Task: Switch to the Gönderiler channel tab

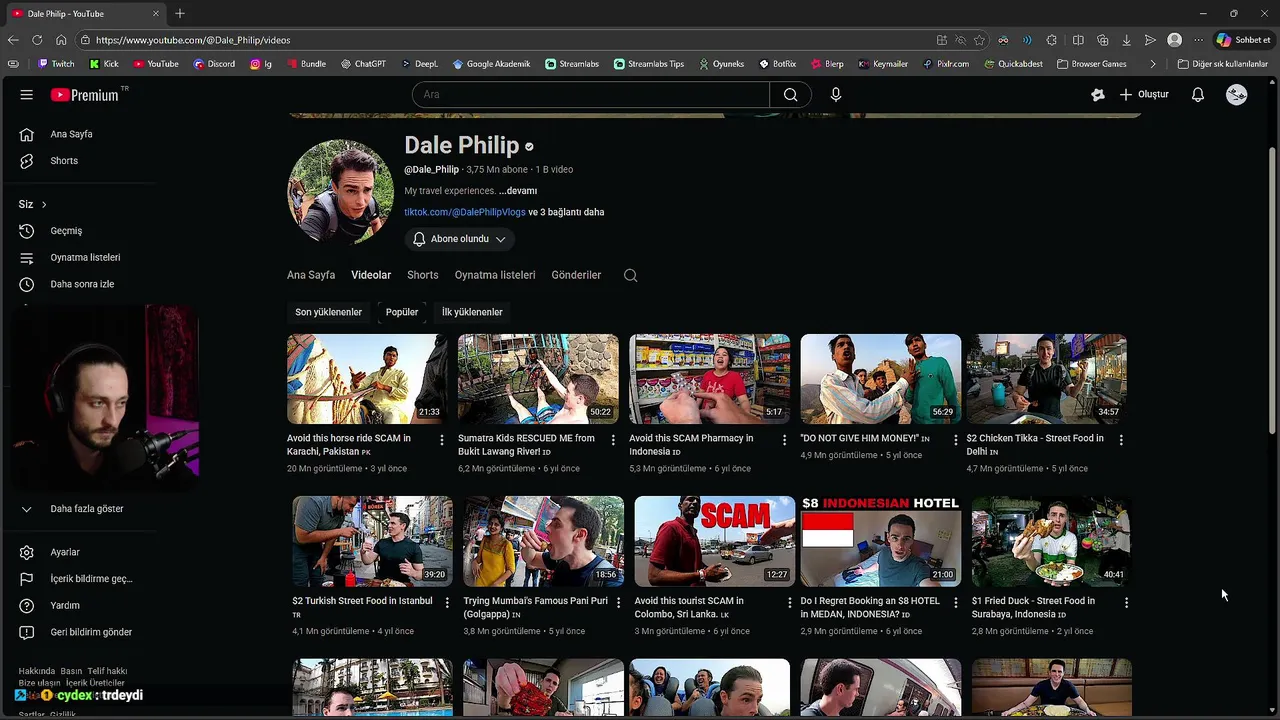Action: [x=576, y=275]
